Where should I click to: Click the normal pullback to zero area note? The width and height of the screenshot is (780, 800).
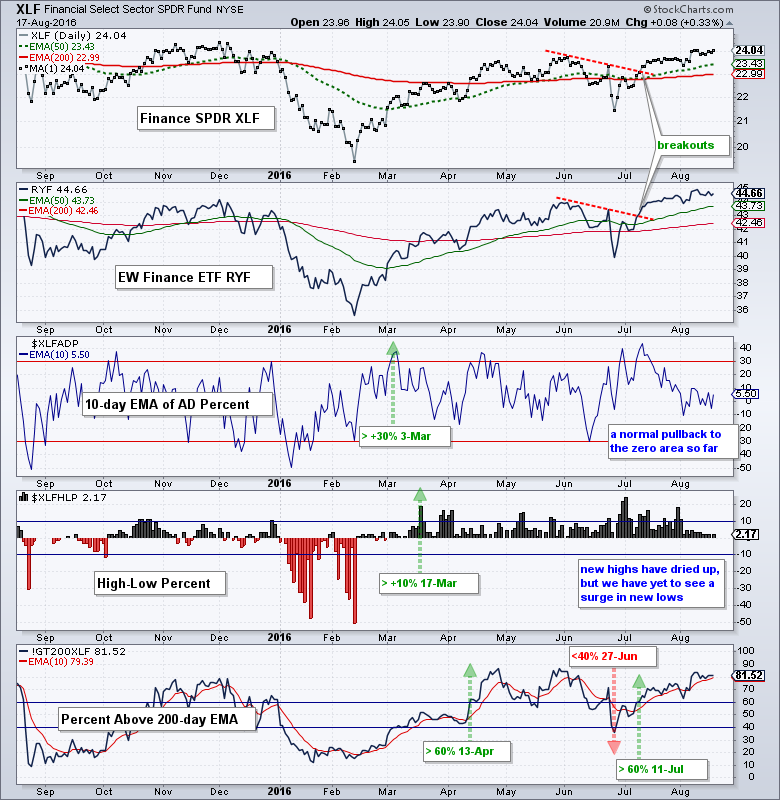(672, 442)
